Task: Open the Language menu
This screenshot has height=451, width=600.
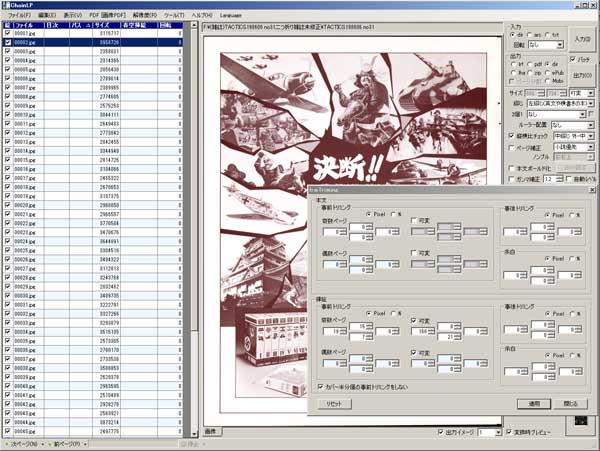Action: point(231,15)
